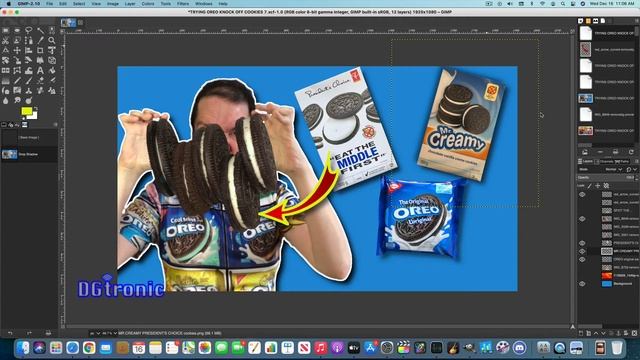Viewport: 640px width, 360px height.
Task: Select the Fuzzy Select wand tool
Action: [x=40, y=30]
